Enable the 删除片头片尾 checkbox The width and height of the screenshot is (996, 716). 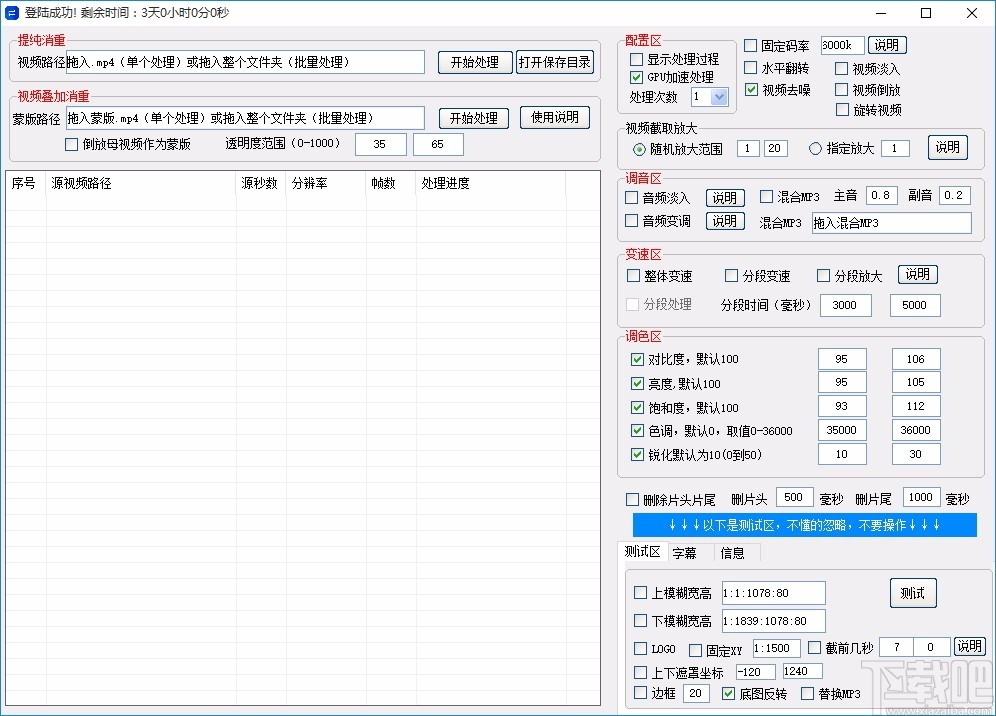point(634,497)
